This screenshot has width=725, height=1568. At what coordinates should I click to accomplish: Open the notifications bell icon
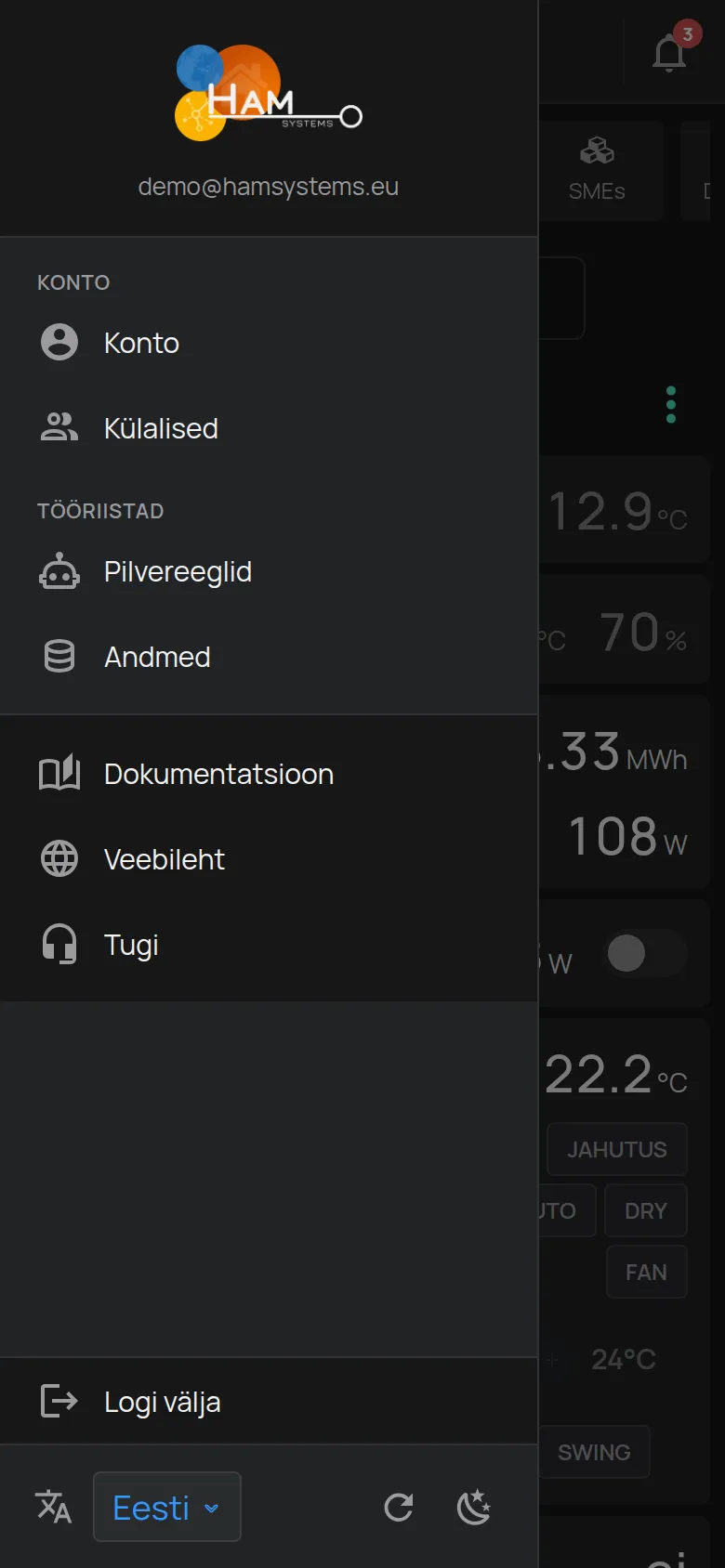(x=669, y=52)
